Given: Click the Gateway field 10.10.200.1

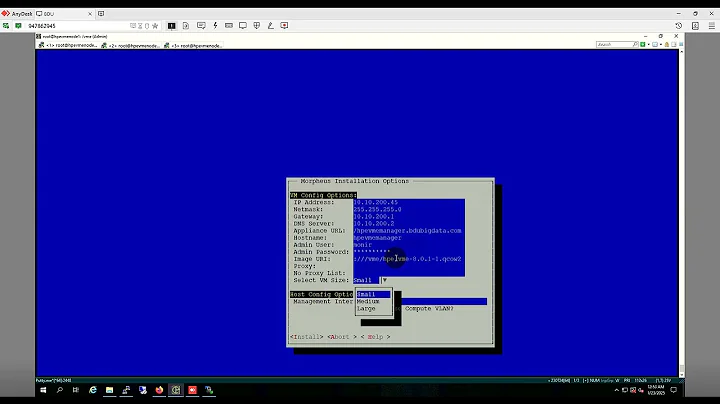Looking at the screenshot, I should pos(409,217).
